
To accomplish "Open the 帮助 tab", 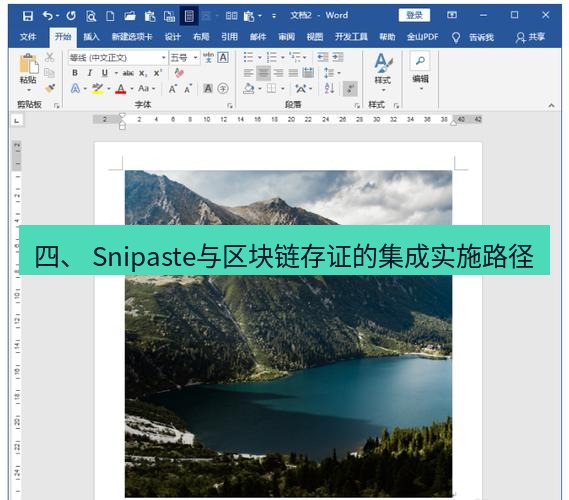I will [387, 37].
